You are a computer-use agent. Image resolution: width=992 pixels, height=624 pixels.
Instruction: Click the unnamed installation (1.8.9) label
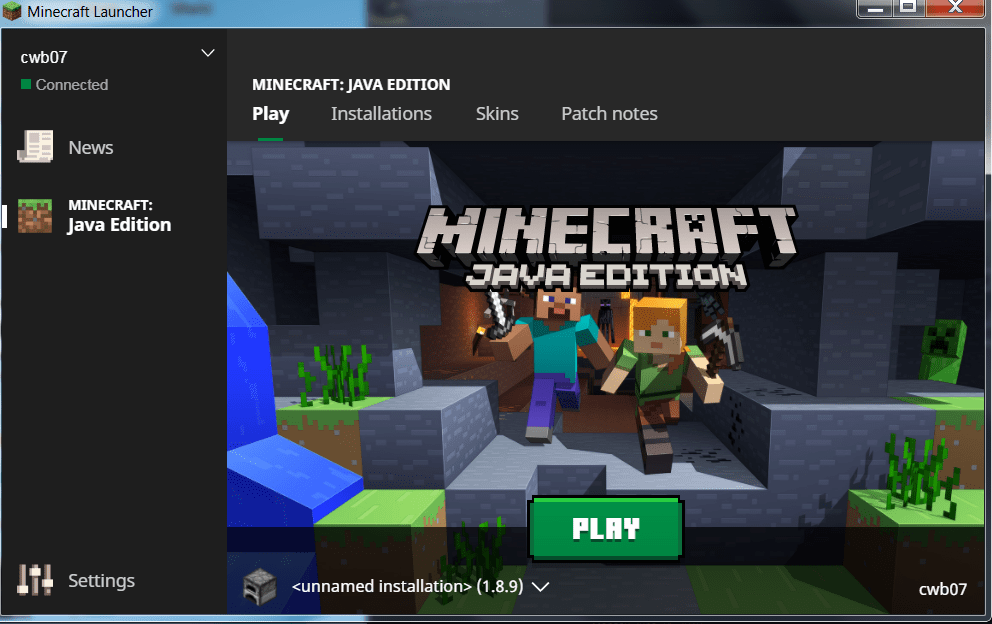click(x=407, y=587)
